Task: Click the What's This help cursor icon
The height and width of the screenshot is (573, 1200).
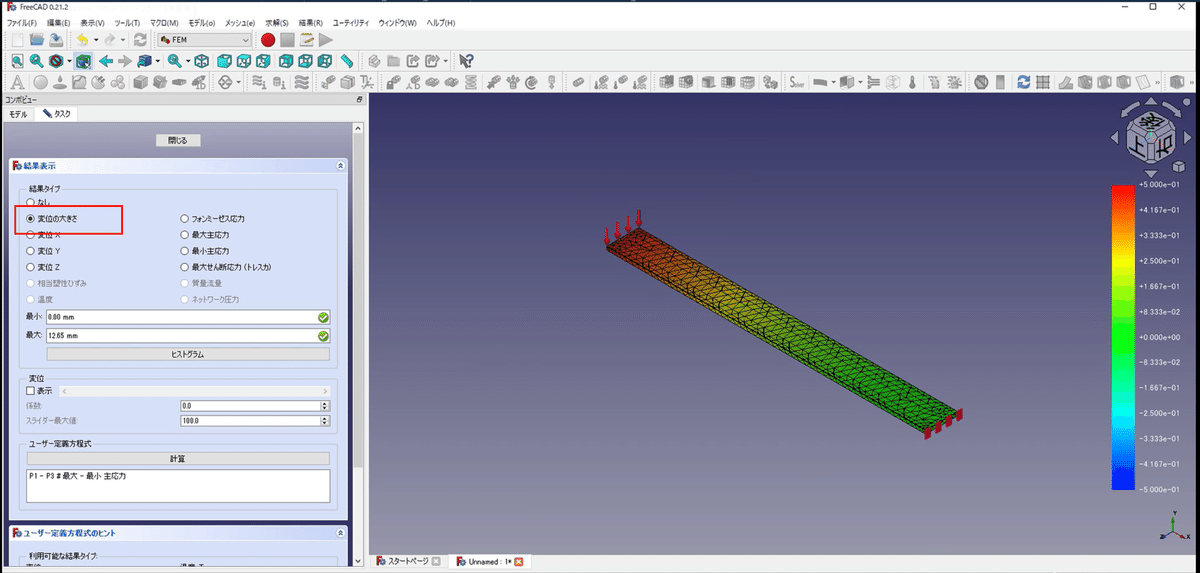Action: pos(466,61)
